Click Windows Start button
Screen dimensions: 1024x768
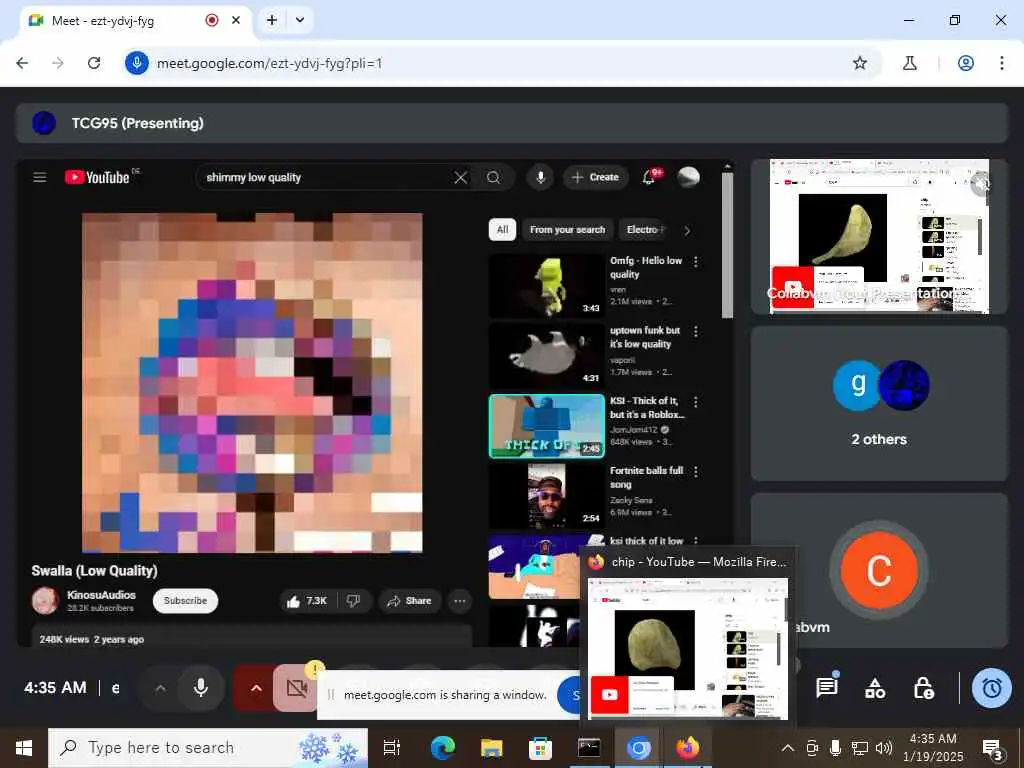24,748
